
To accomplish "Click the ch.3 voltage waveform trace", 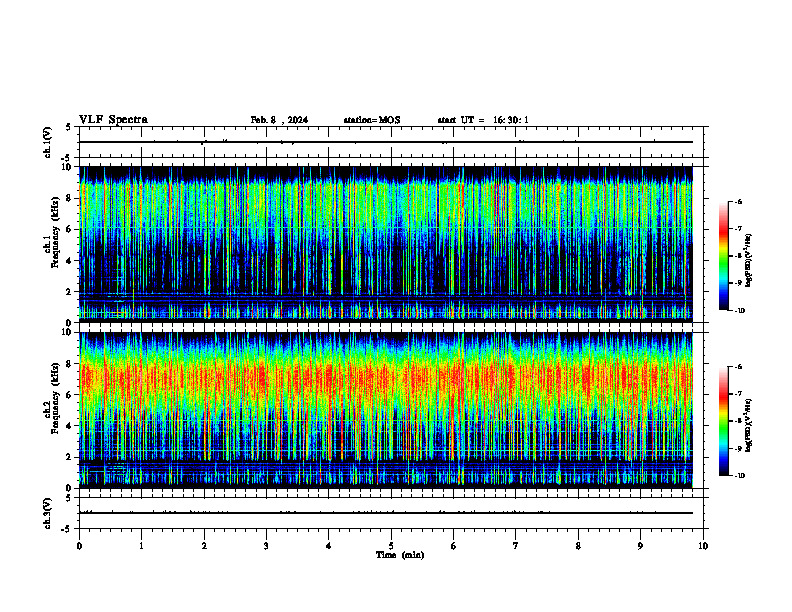I will coord(386,513).
